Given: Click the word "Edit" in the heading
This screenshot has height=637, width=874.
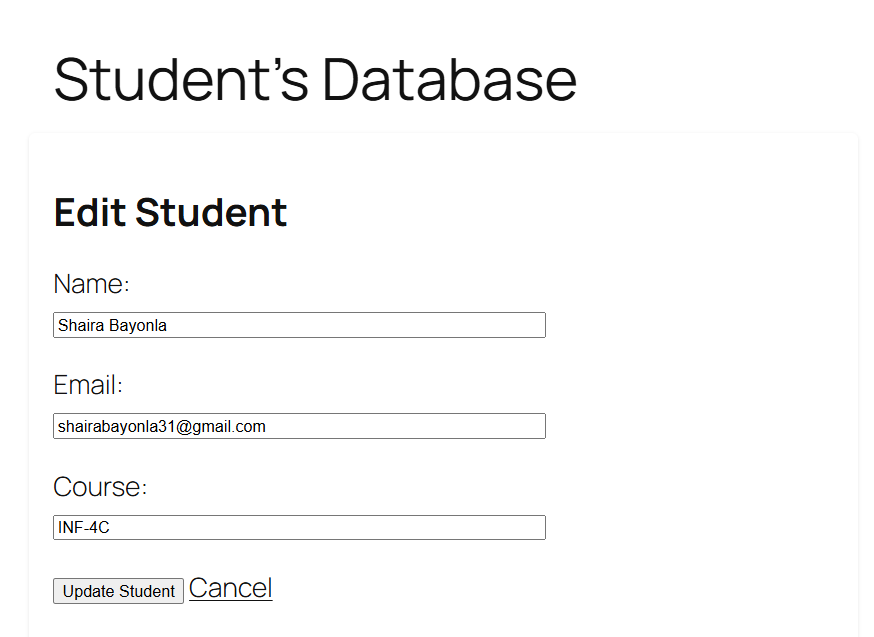Looking at the screenshot, I should [89, 212].
